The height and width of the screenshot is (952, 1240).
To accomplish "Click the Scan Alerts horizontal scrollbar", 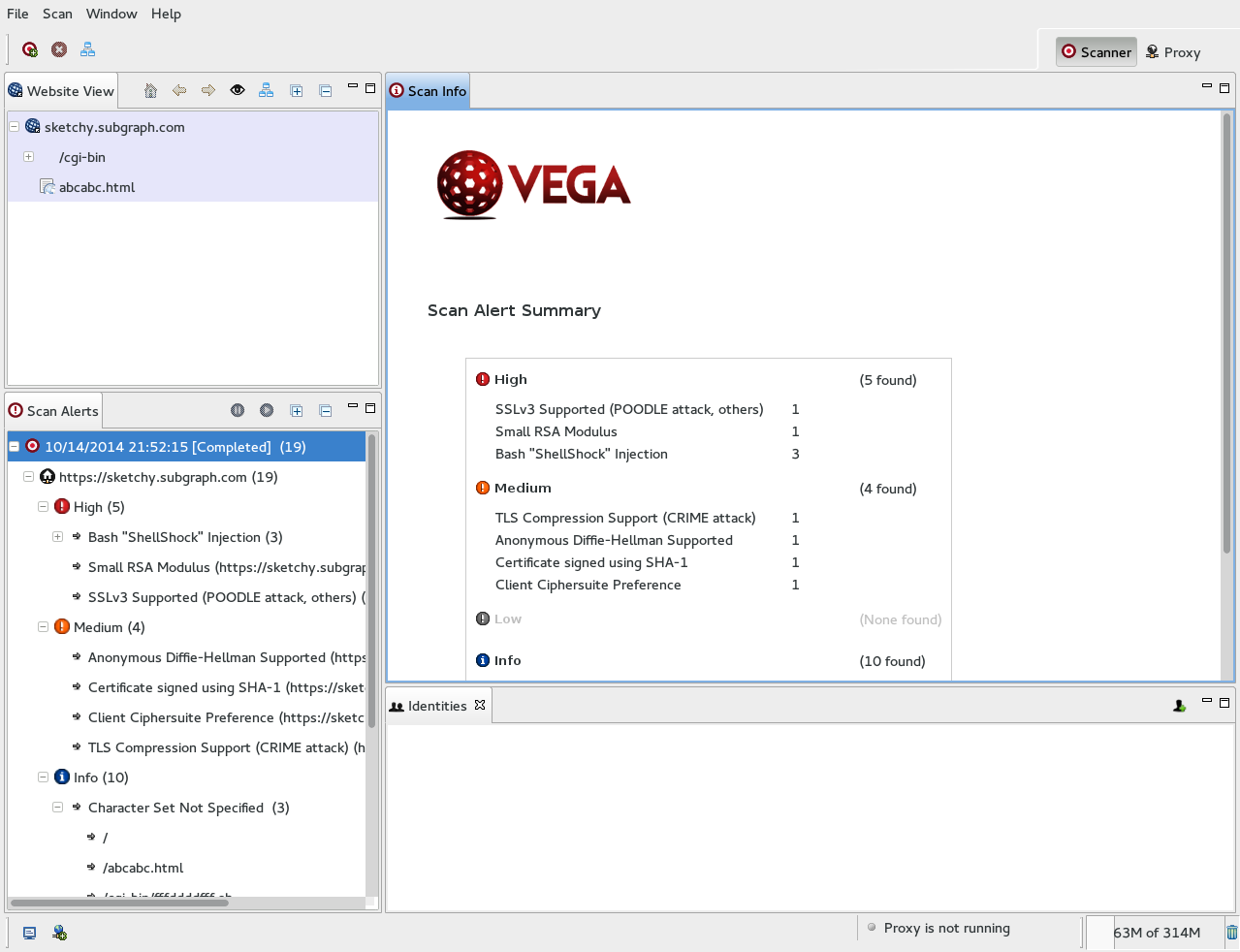I will (x=120, y=903).
